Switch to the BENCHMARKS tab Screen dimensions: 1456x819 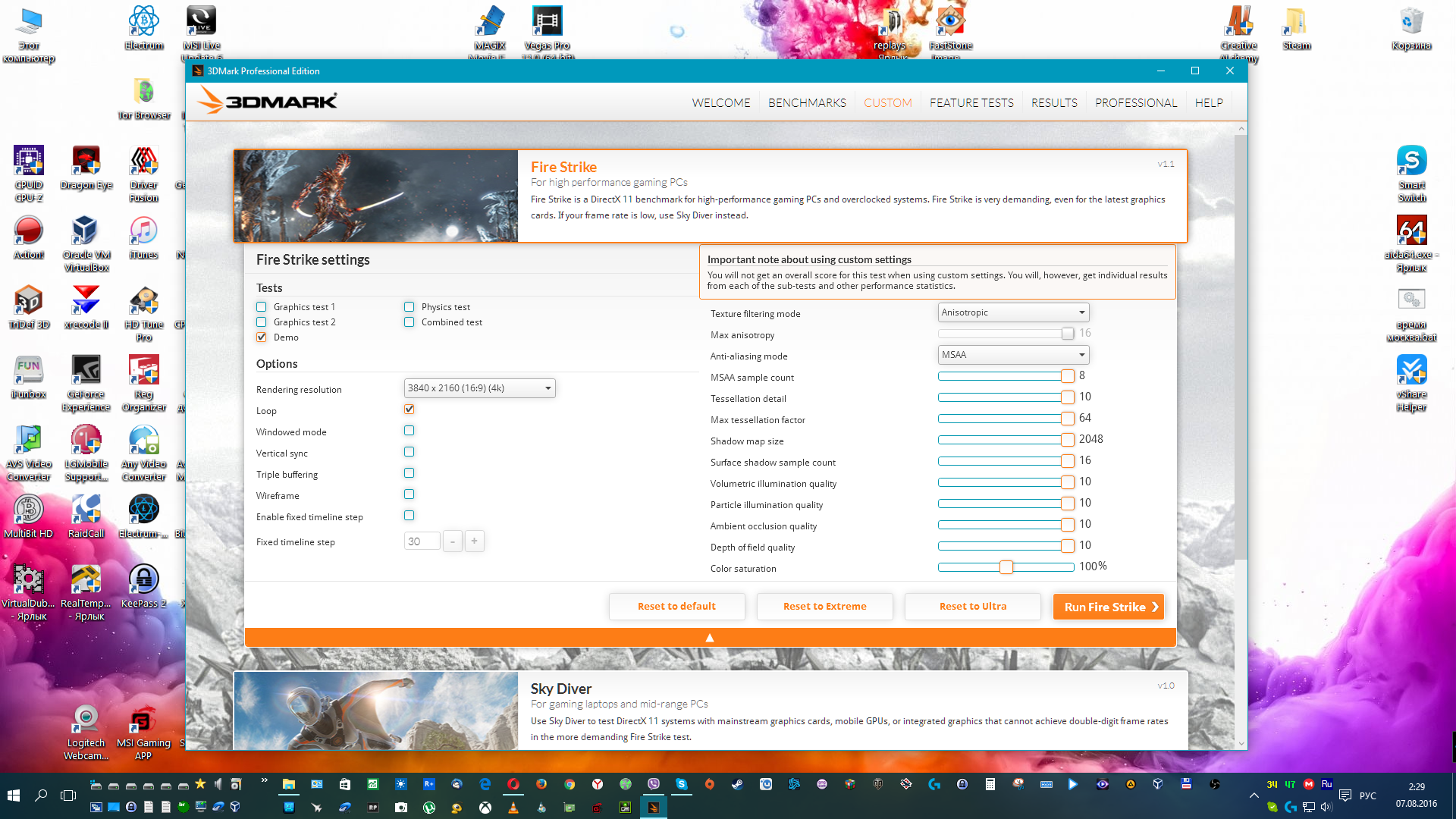(807, 103)
